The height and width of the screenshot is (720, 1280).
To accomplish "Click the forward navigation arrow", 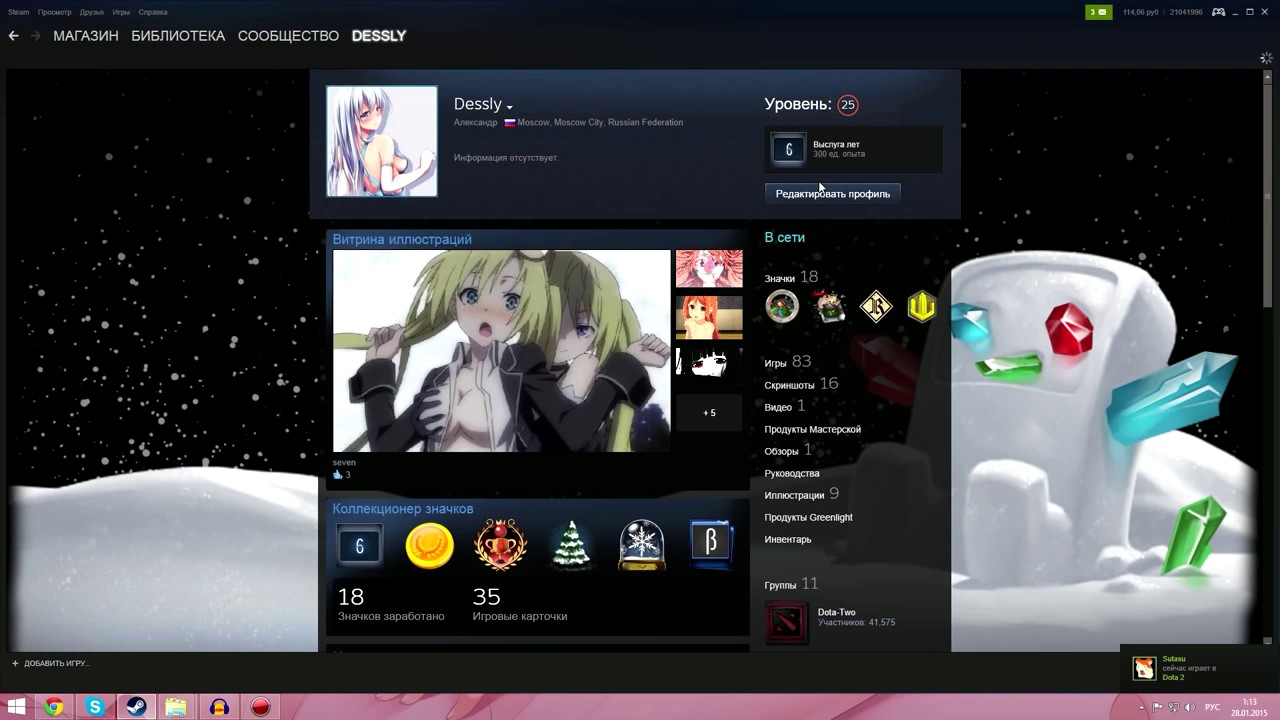I will (x=35, y=35).
